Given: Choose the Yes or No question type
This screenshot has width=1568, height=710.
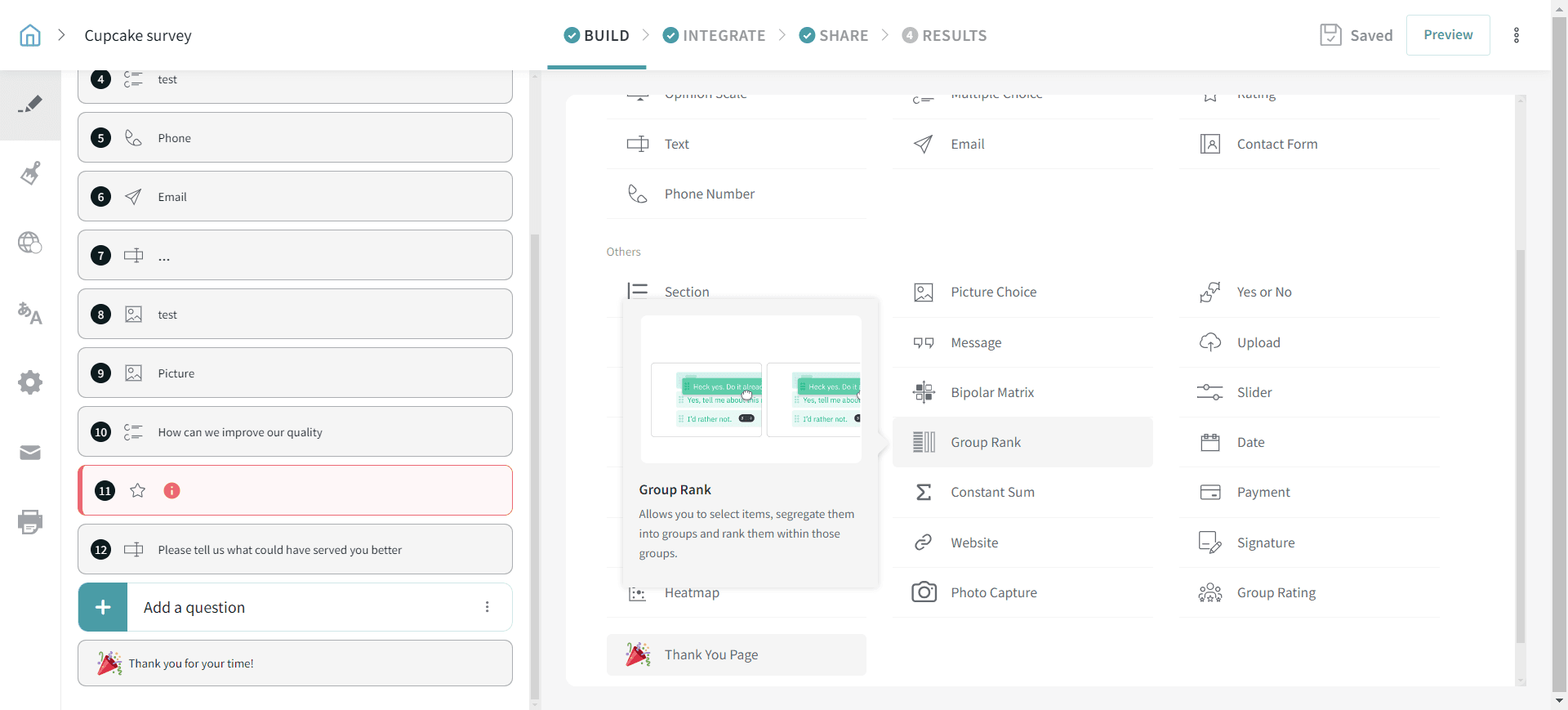Looking at the screenshot, I should pyautogui.click(x=1263, y=292).
